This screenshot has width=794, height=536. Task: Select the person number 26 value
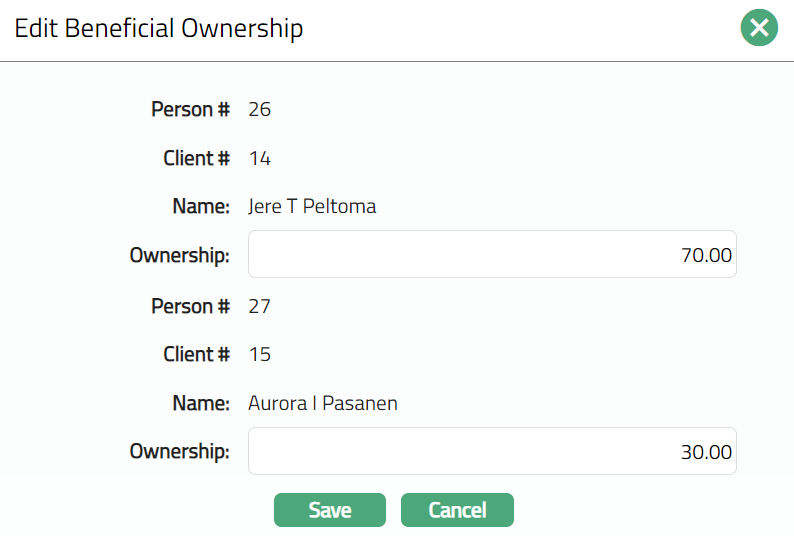260,109
